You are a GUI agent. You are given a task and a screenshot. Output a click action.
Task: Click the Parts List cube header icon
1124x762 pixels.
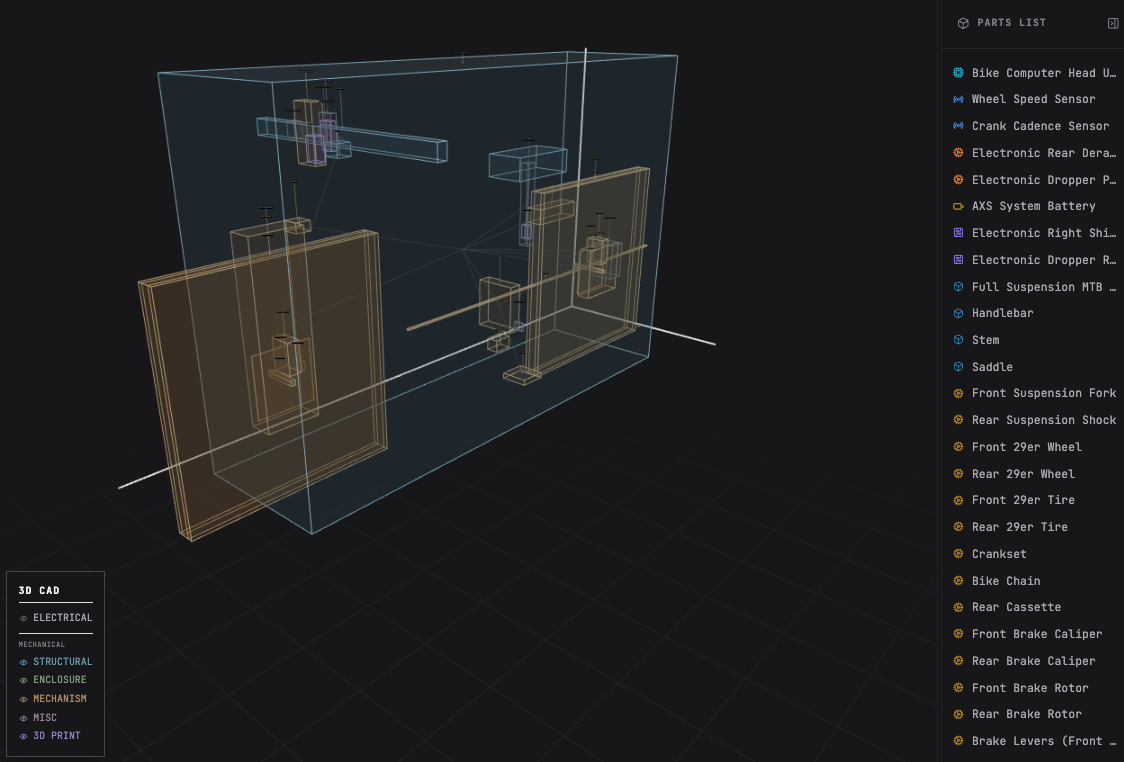tap(963, 23)
